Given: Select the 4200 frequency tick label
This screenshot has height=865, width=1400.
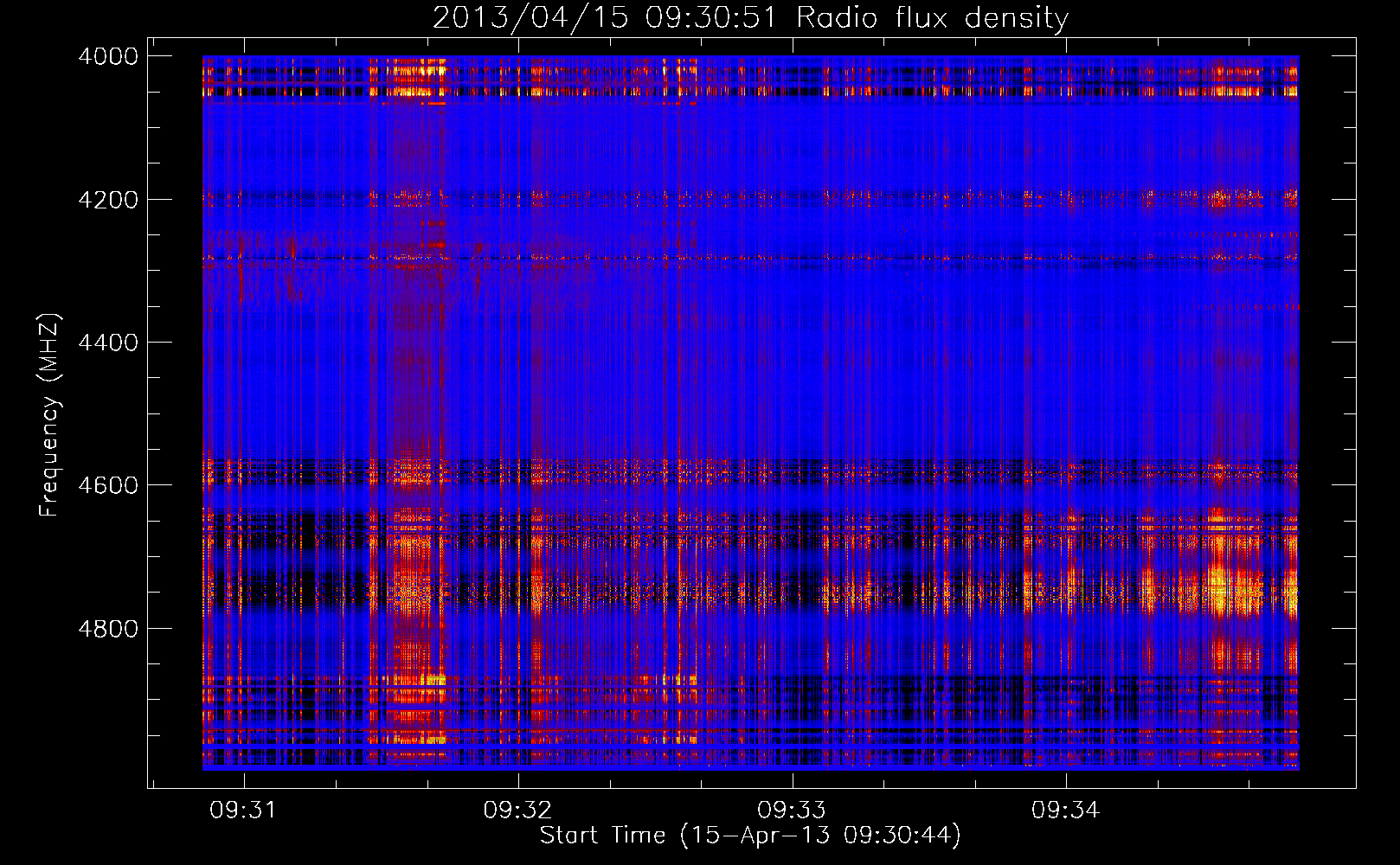Looking at the screenshot, I should [108, 200].
